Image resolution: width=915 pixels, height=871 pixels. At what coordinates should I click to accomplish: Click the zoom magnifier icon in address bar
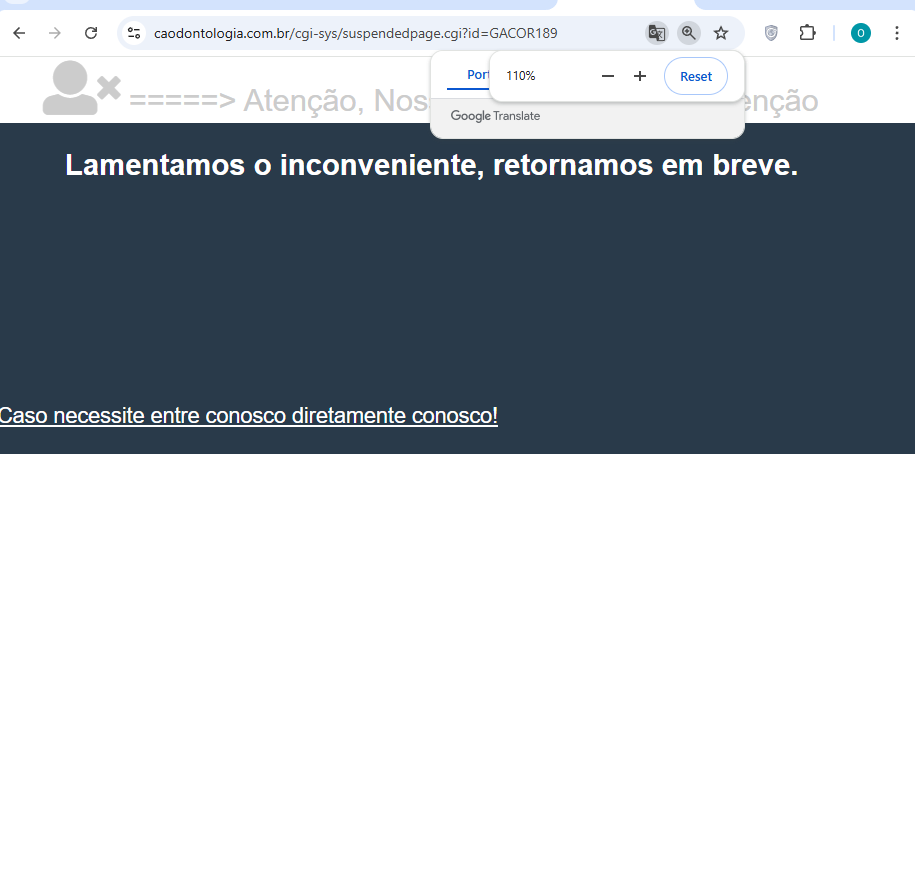[x=689, y=33]
